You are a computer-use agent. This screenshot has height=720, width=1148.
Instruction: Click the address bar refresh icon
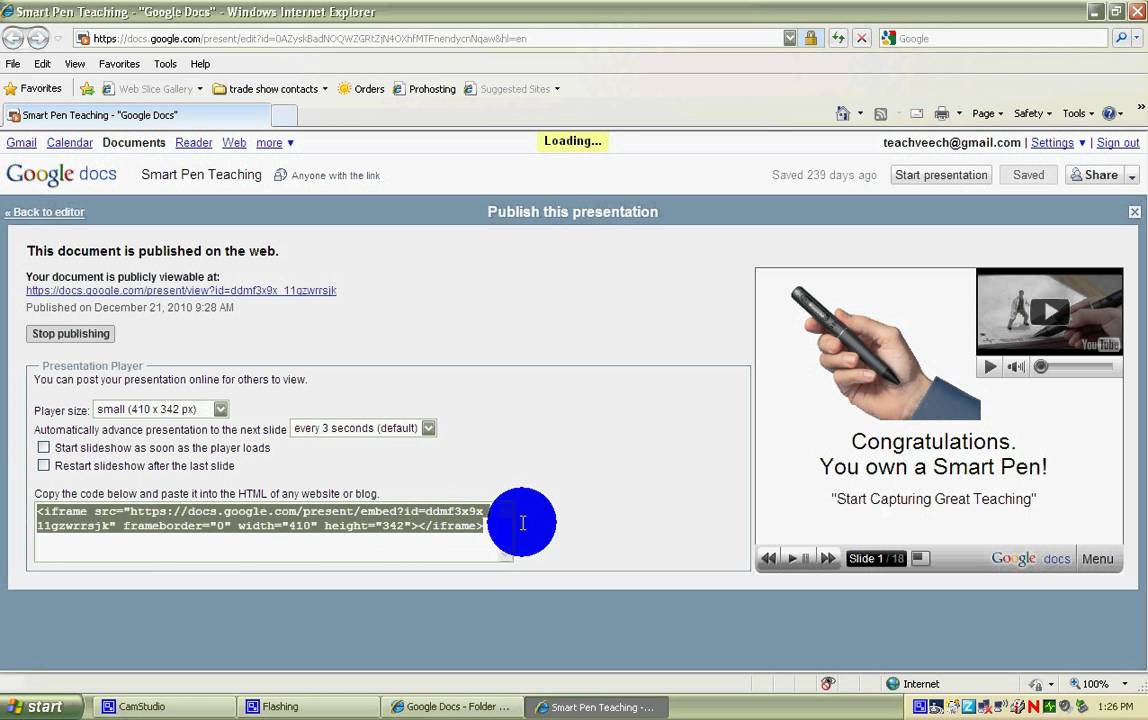838,38
